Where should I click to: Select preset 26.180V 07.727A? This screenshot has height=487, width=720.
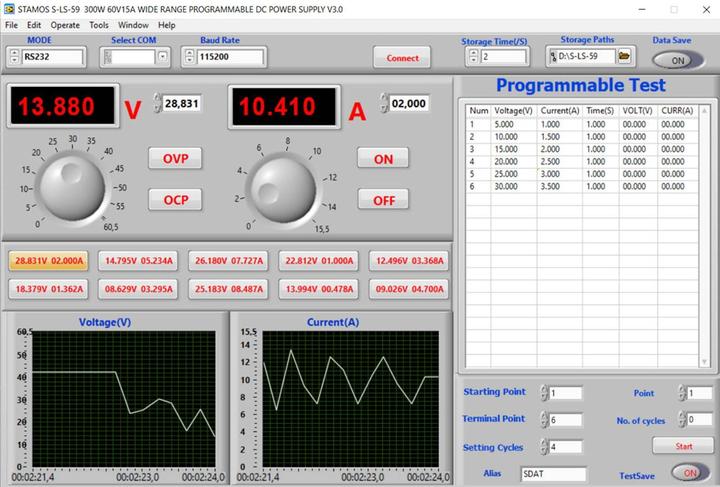[228, 261]
